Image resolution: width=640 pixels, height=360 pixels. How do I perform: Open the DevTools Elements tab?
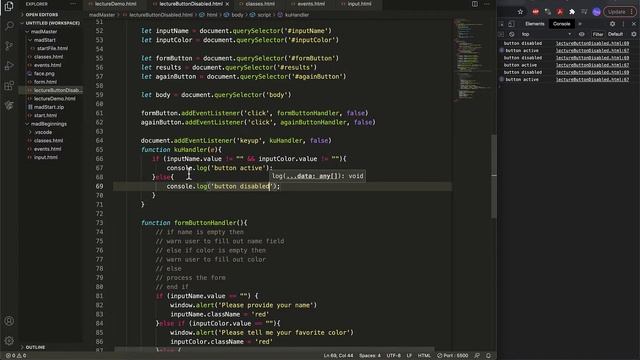click(535, 24)
